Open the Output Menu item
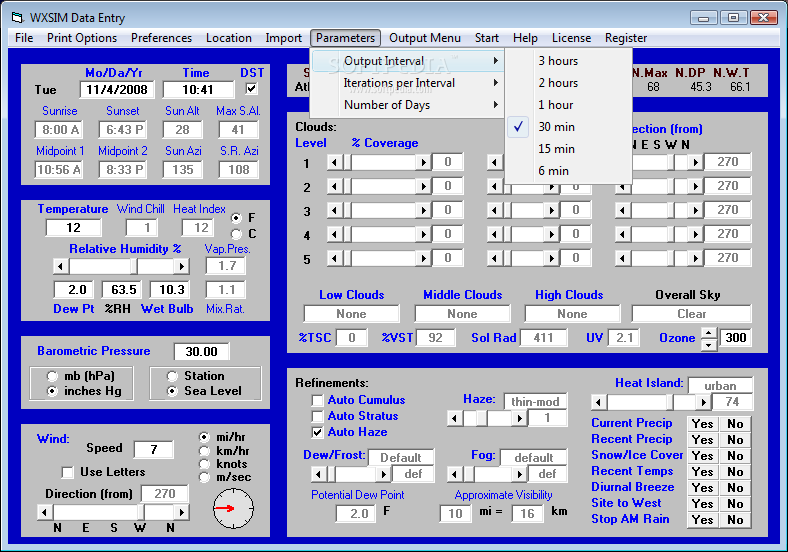The height and width of the screenshot is (552, 788). [425, 38]
